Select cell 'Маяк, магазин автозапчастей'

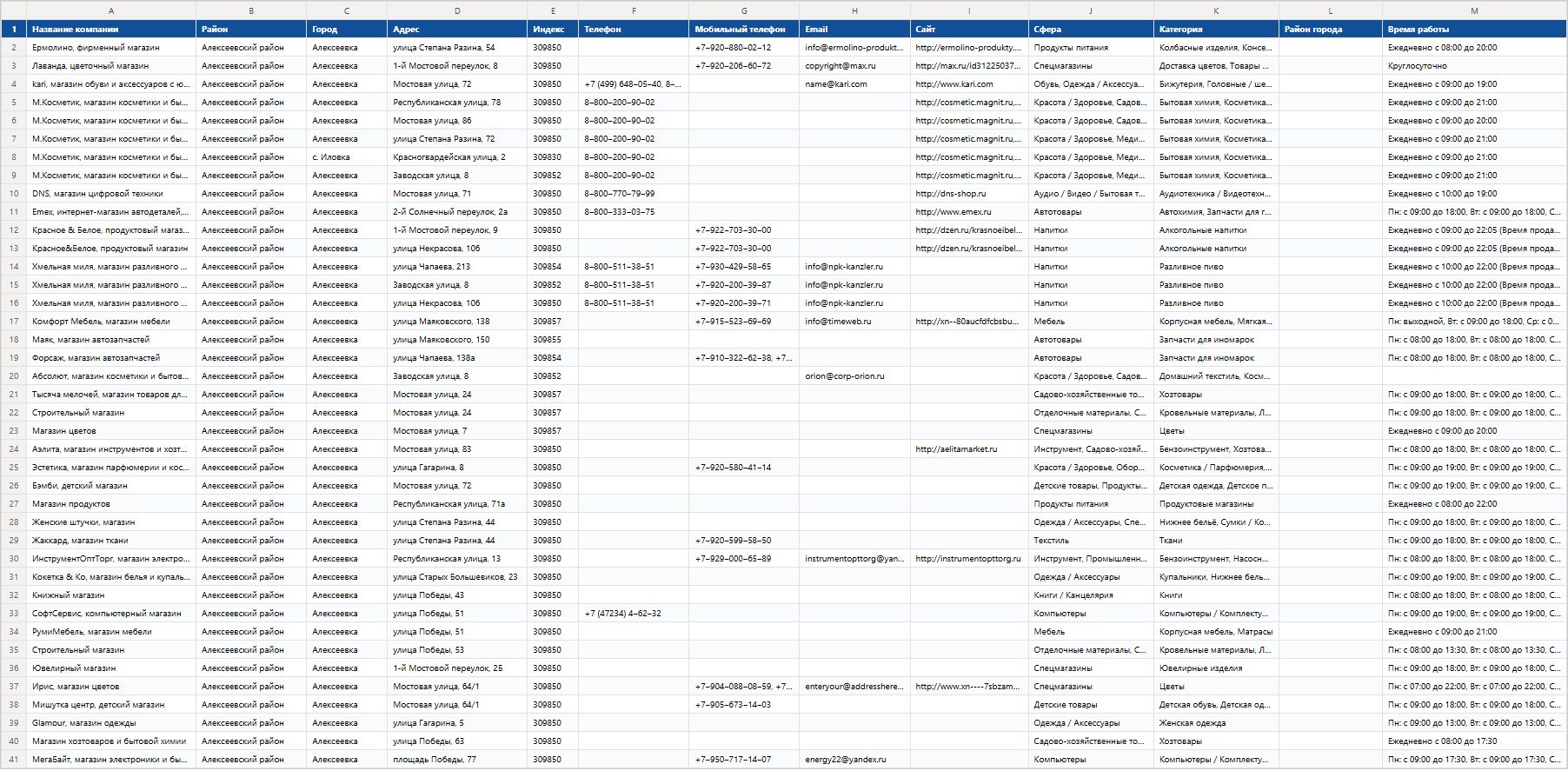click(x=111, y=340)
